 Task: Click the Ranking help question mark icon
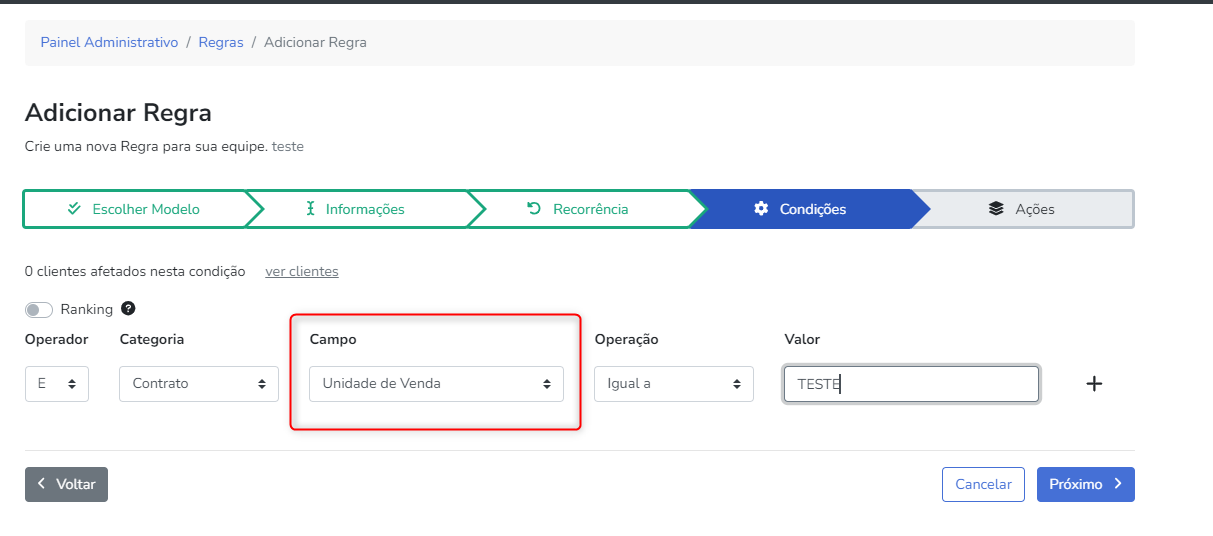(x=128, y=309)
